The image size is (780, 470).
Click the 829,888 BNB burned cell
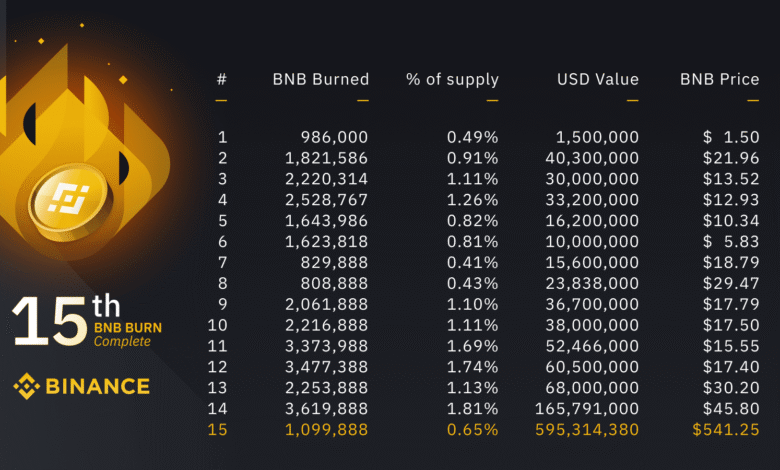pyautogui.click(x=334, y=262)
